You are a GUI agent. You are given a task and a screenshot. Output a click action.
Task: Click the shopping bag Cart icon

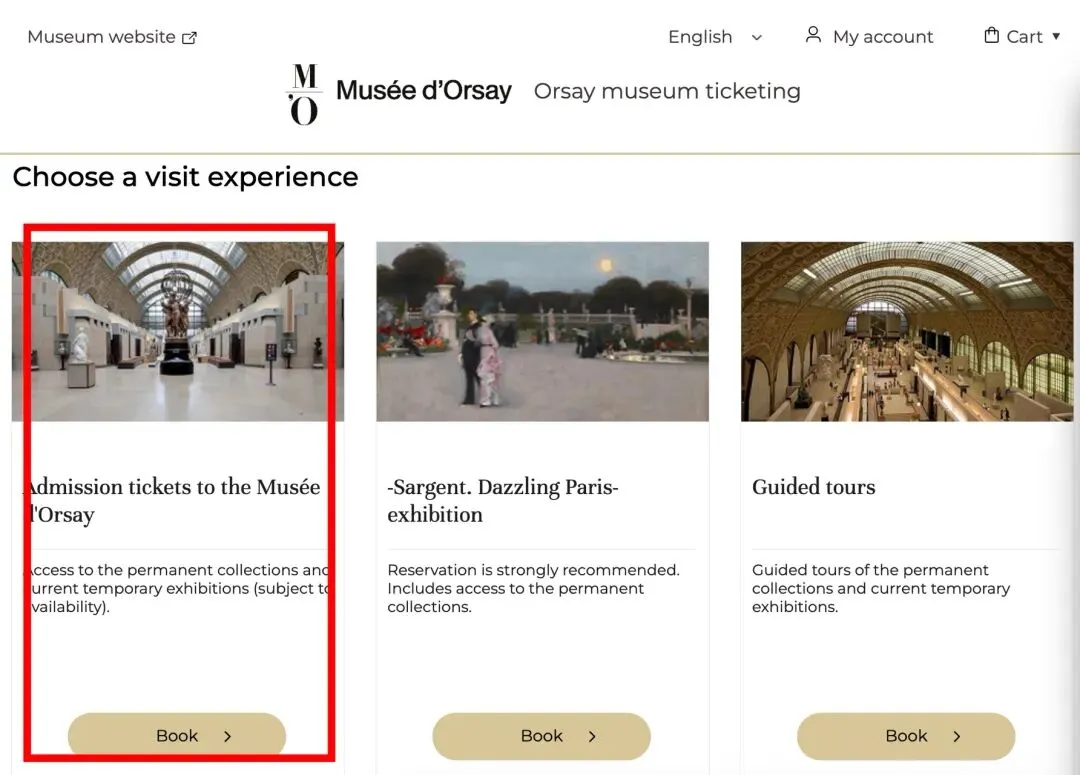991,36
